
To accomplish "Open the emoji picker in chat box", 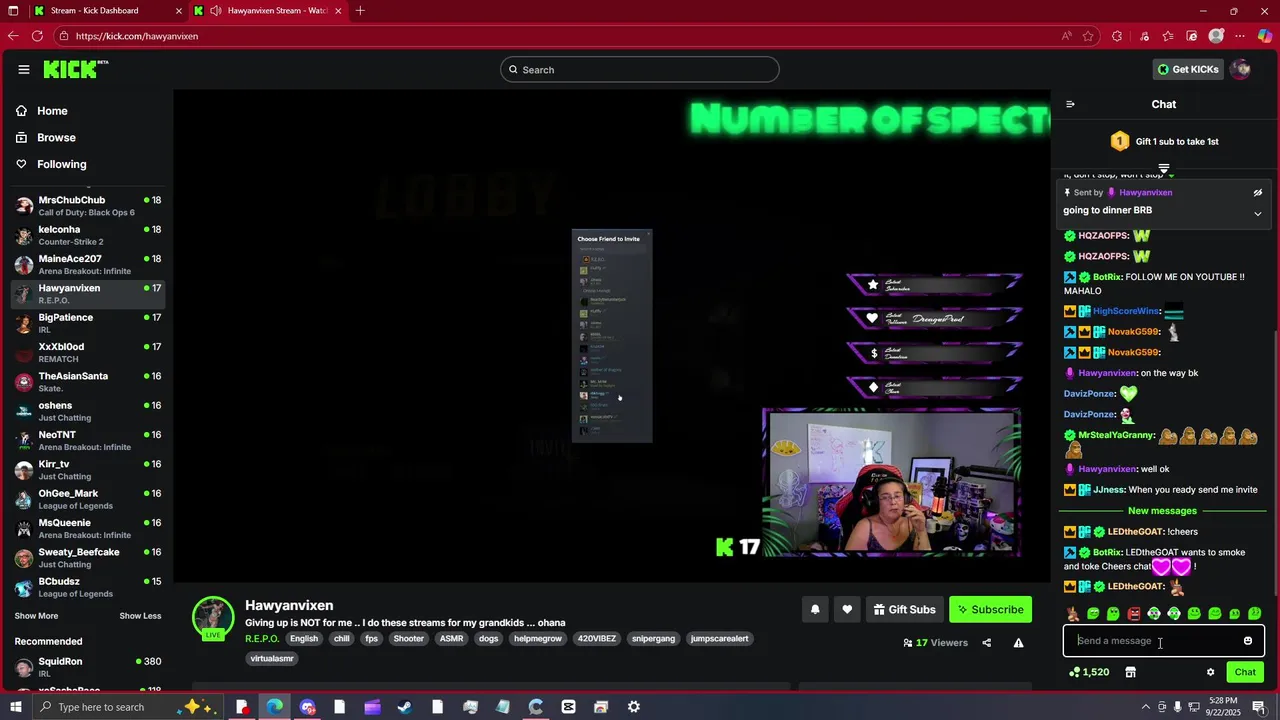I will (1248, 641).
